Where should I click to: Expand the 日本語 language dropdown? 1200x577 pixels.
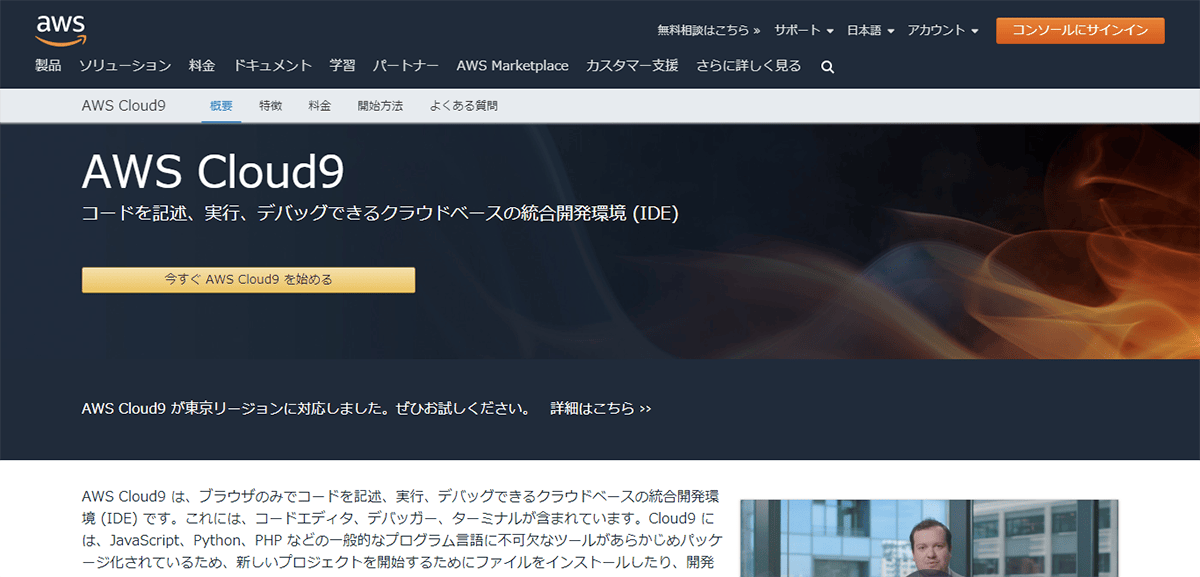click(870, 31)
